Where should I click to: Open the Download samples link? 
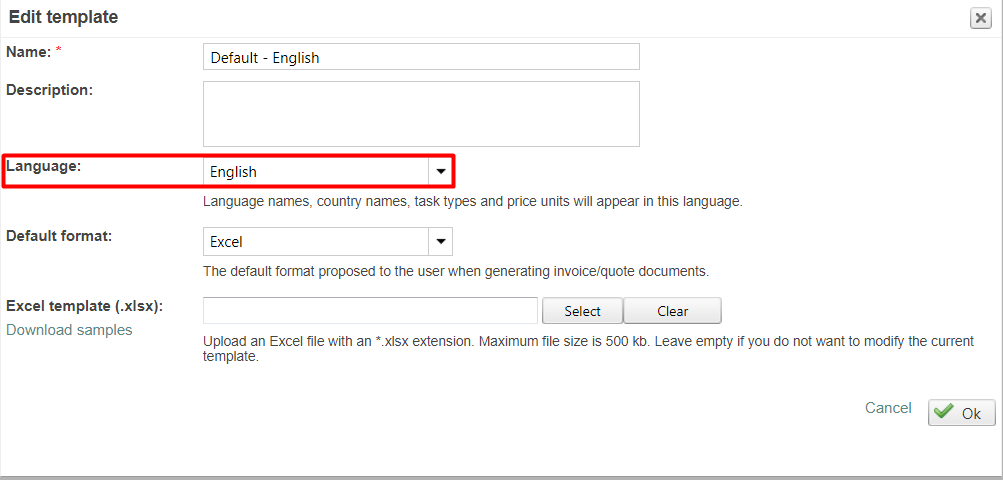69,330
